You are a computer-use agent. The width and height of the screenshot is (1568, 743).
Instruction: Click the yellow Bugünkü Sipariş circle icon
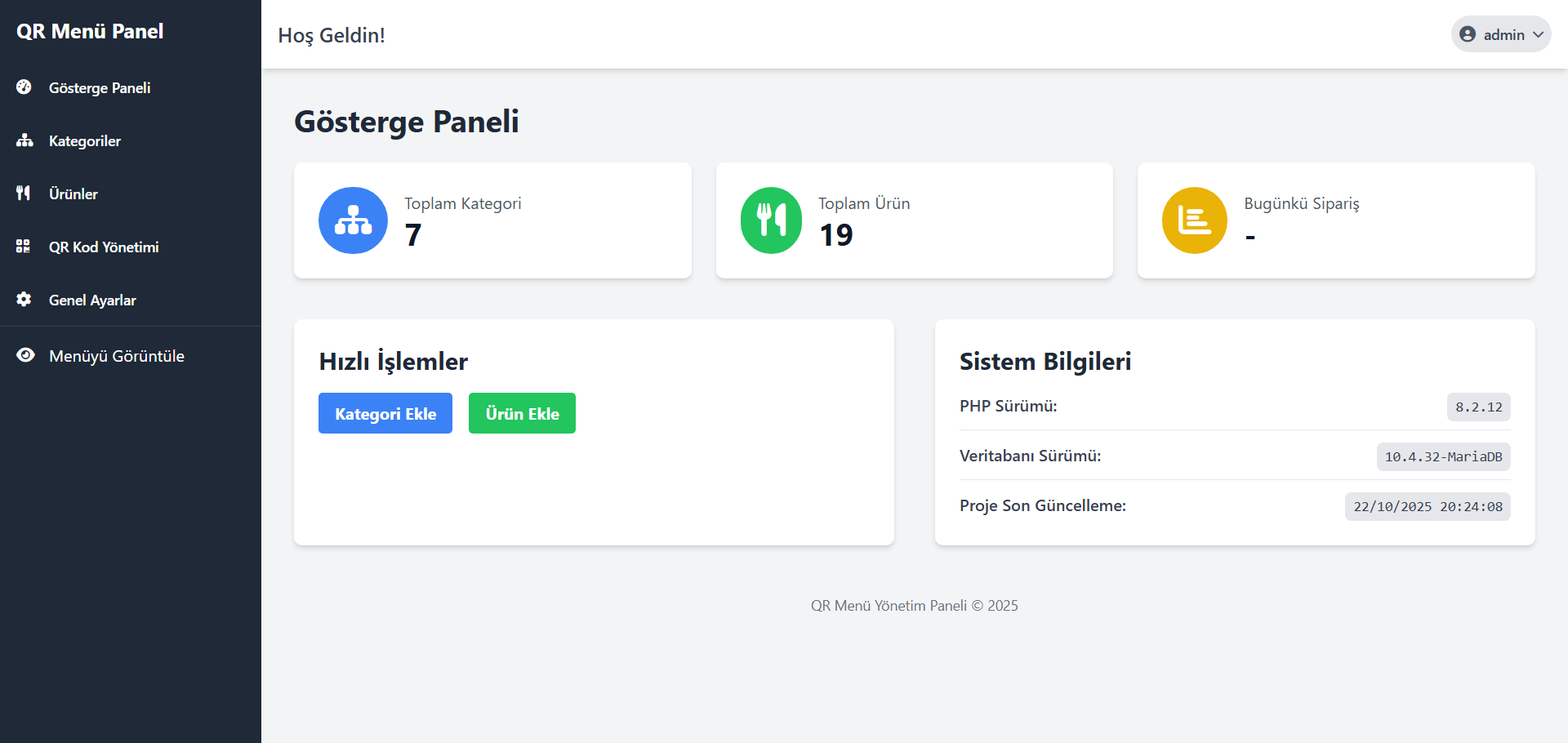[x=1194, y=220]
